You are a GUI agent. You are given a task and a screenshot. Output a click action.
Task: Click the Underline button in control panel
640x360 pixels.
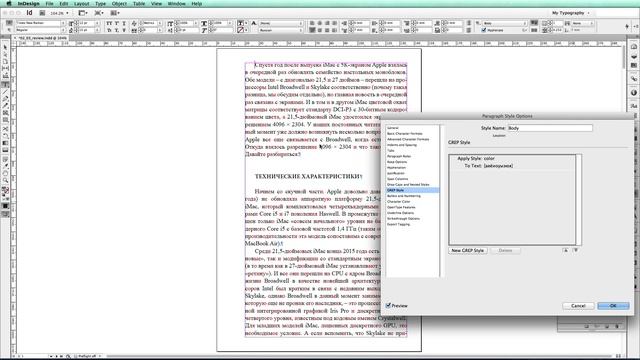point(124,23)
